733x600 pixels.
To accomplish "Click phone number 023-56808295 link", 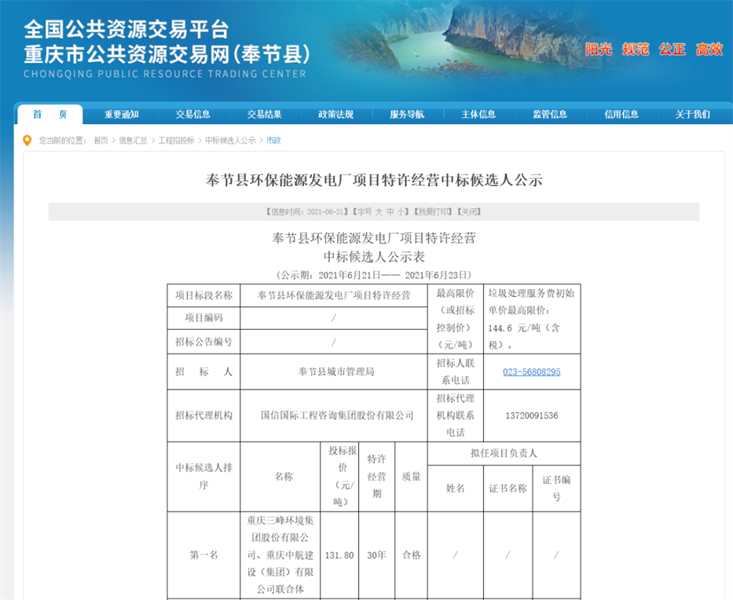I will (531, 372).
